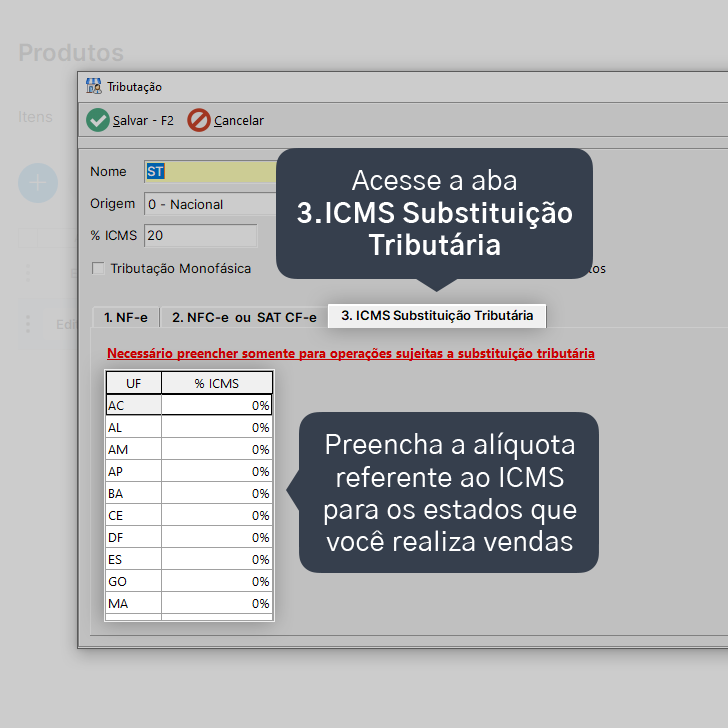This screenshot has width=728, height=728.
Task: Select the AC state row cell
Action: pyautogui.click(x=134, y=405)
